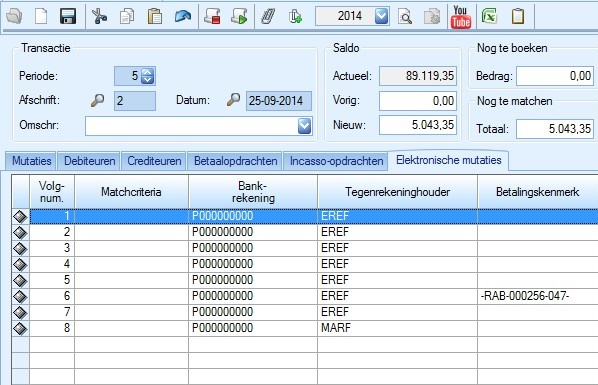The image size is (598, 385).
Task: Click the Vorig saldo field
Action: click(x=418, y=101)
